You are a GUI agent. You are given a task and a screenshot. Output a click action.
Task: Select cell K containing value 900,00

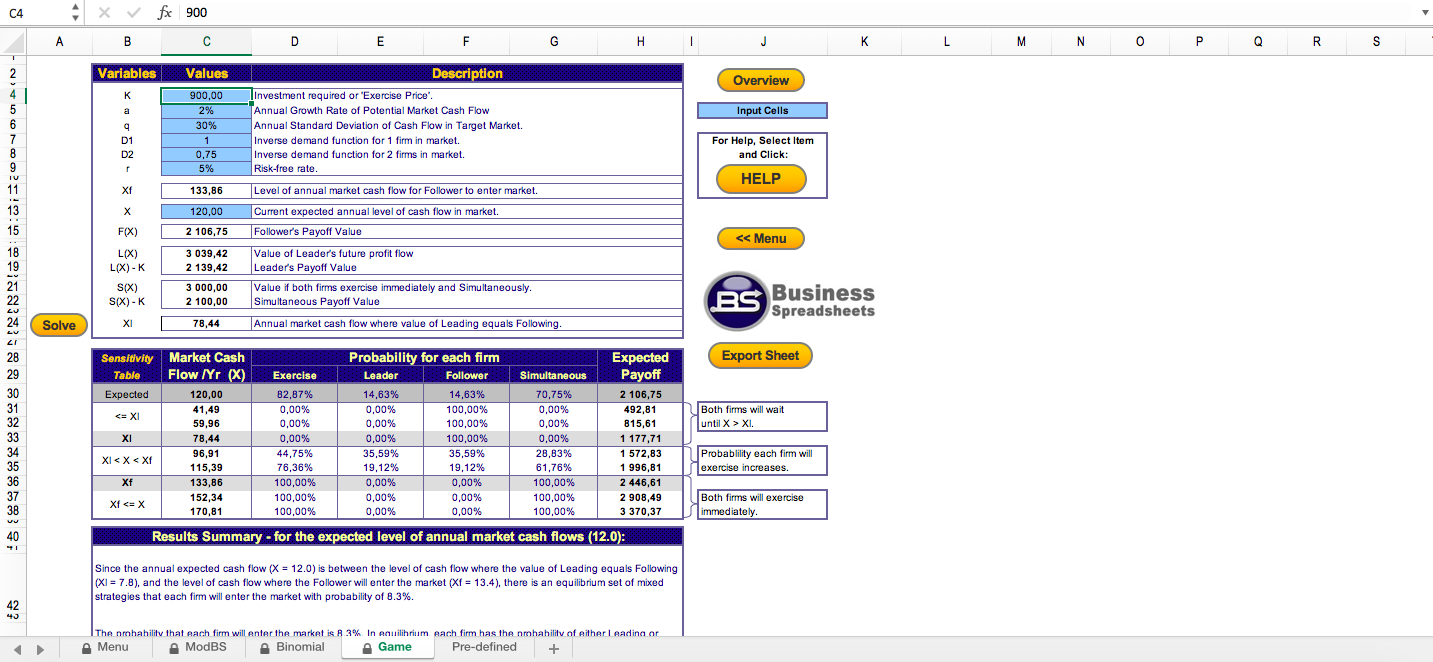tap(205, 95)
